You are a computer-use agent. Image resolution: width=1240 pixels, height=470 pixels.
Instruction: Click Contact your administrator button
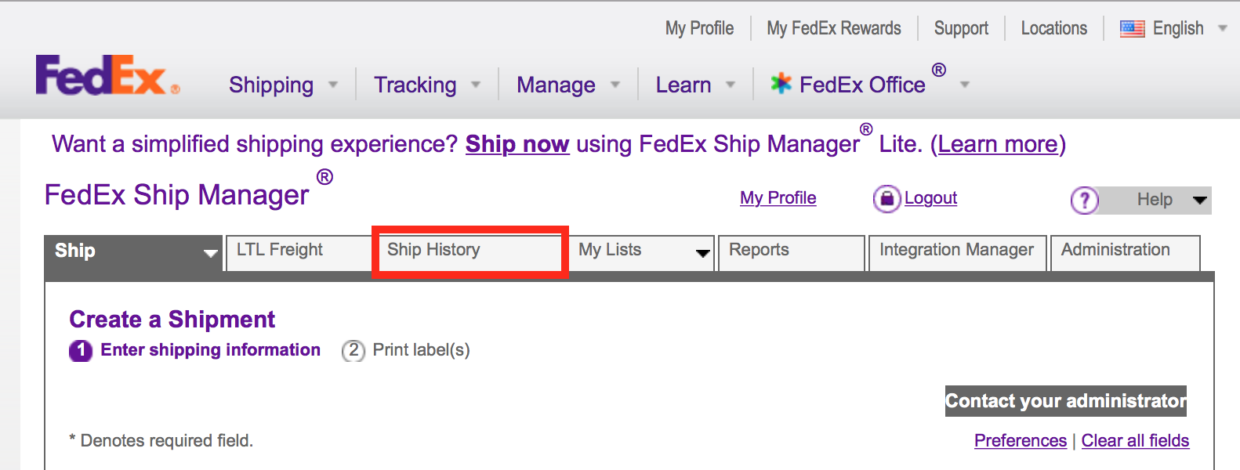(x=1066, y=402)
